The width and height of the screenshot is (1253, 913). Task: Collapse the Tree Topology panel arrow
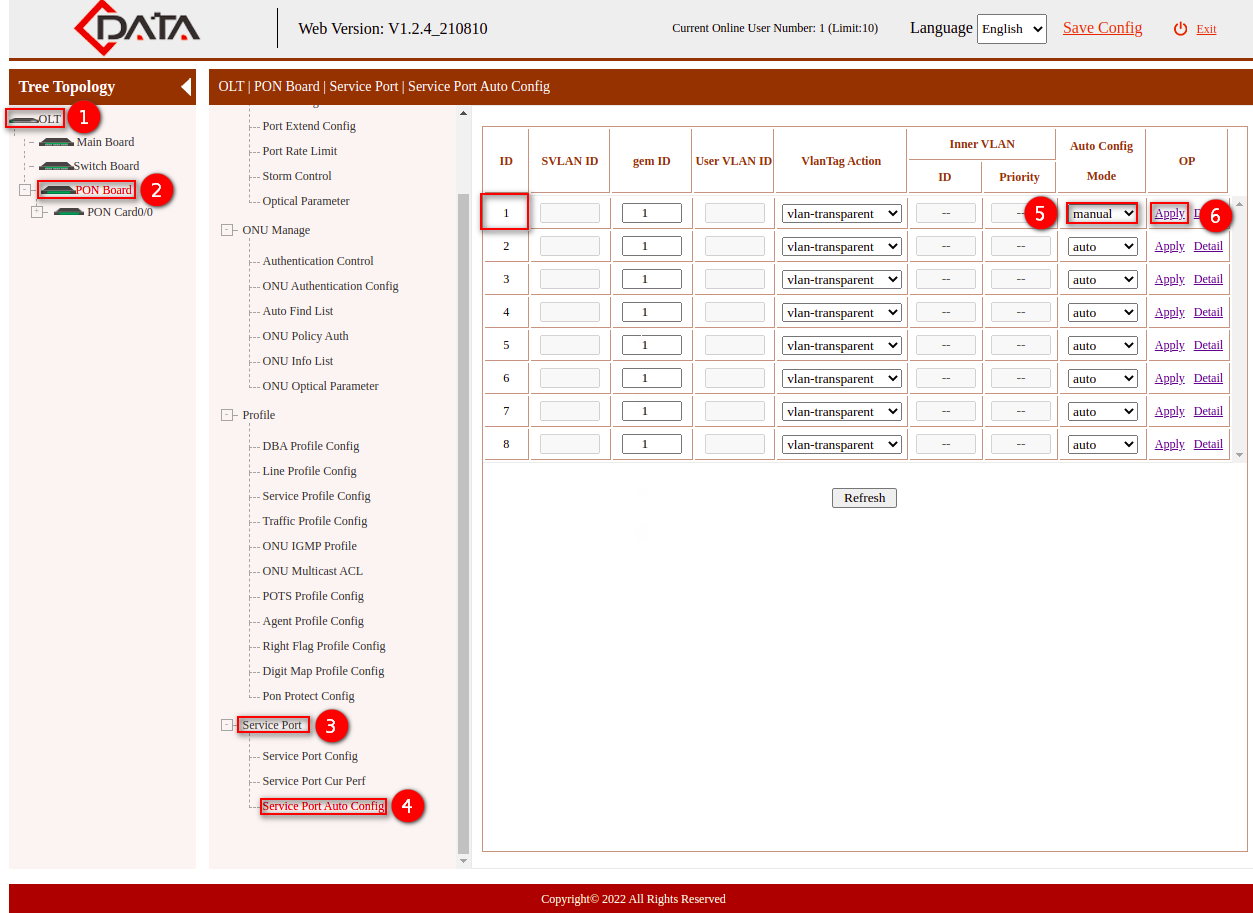tap(186, 87)
